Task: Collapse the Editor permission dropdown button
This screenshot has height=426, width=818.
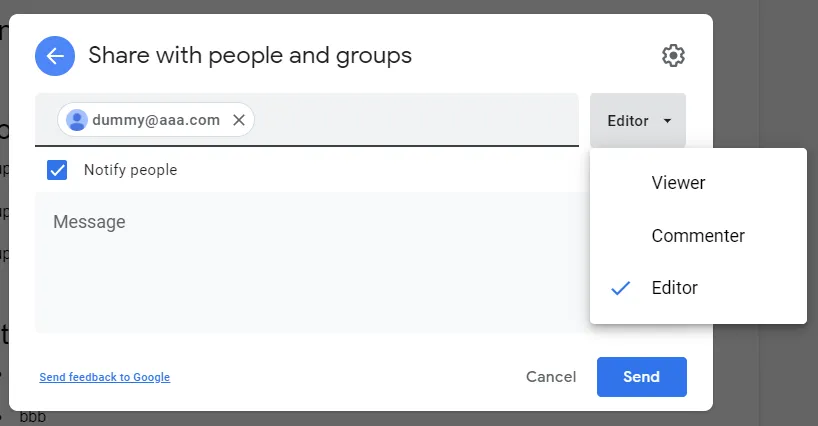Action: pos(637,121)
